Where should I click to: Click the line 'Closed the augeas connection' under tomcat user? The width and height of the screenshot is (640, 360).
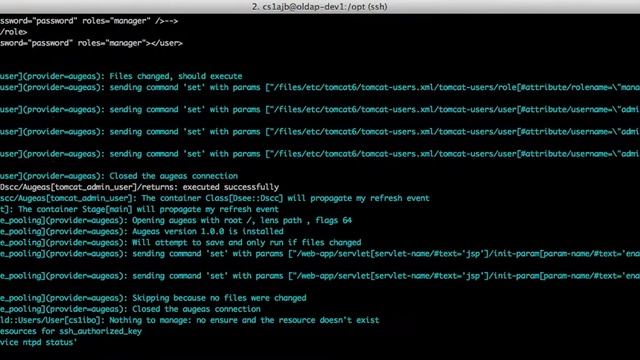click(173, 176)
